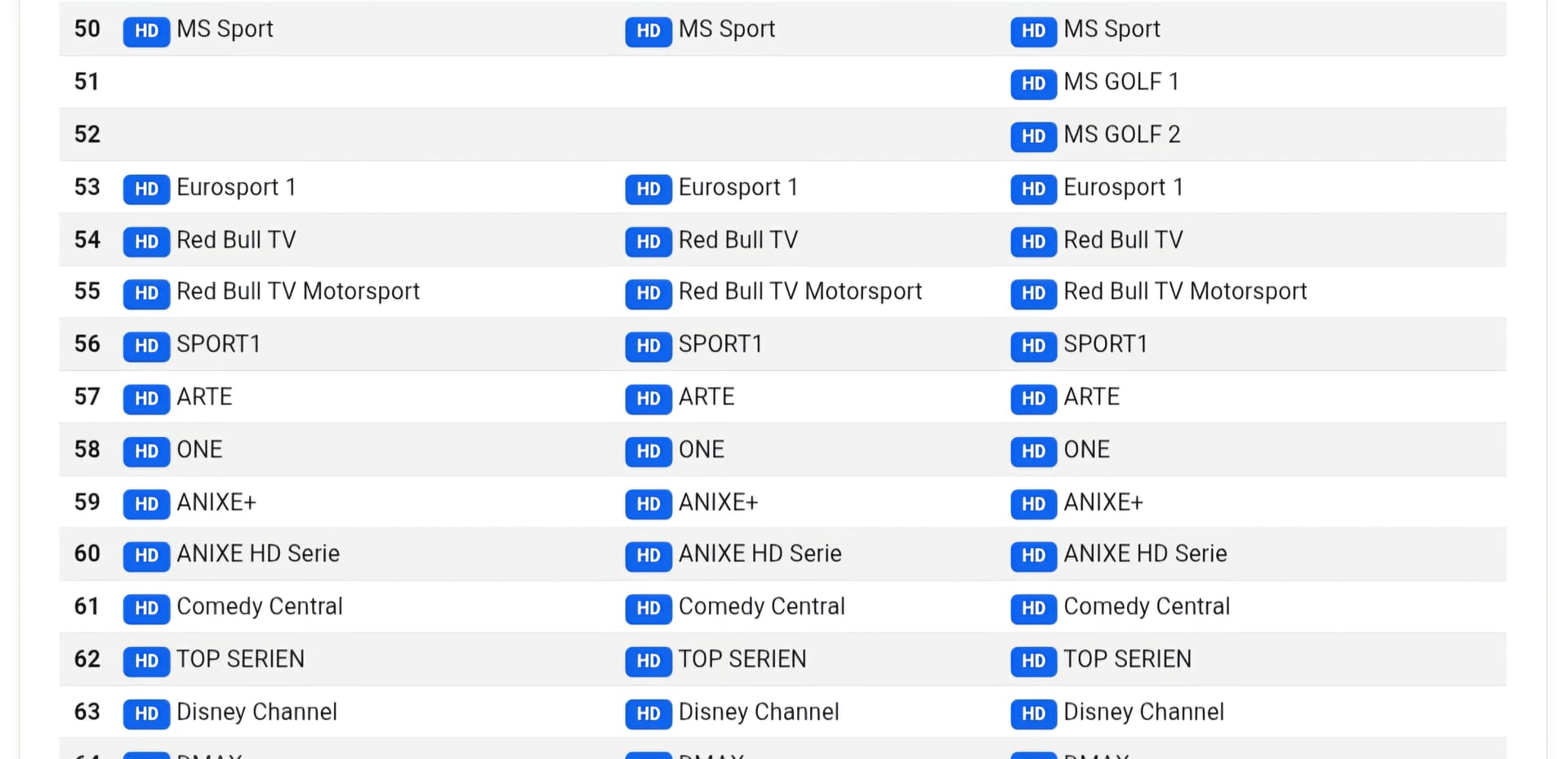This screenshot has width=1568, height=759.
Task: Click HD badge of Red Bull TV in middle column
Action: (648, 241)
